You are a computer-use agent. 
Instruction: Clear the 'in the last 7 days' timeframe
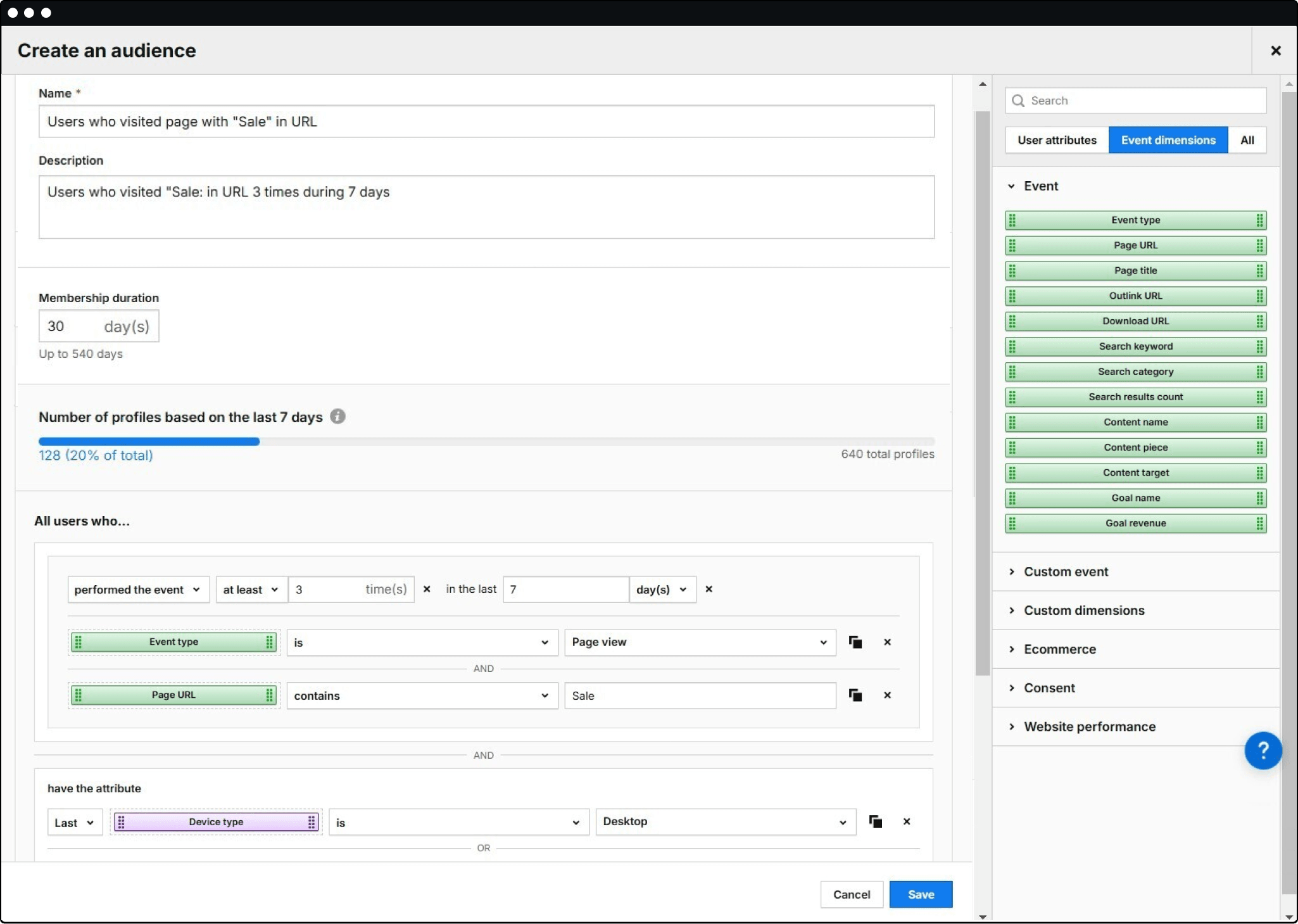click(x=709, y=589)
